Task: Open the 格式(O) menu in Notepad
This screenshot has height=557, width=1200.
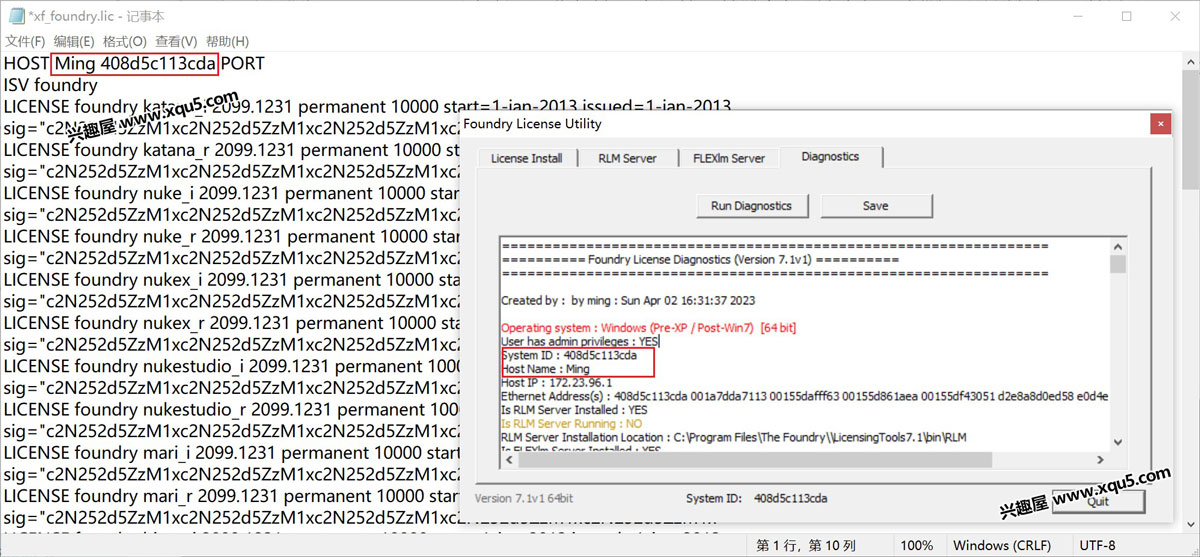Action: tap(125, 41)
